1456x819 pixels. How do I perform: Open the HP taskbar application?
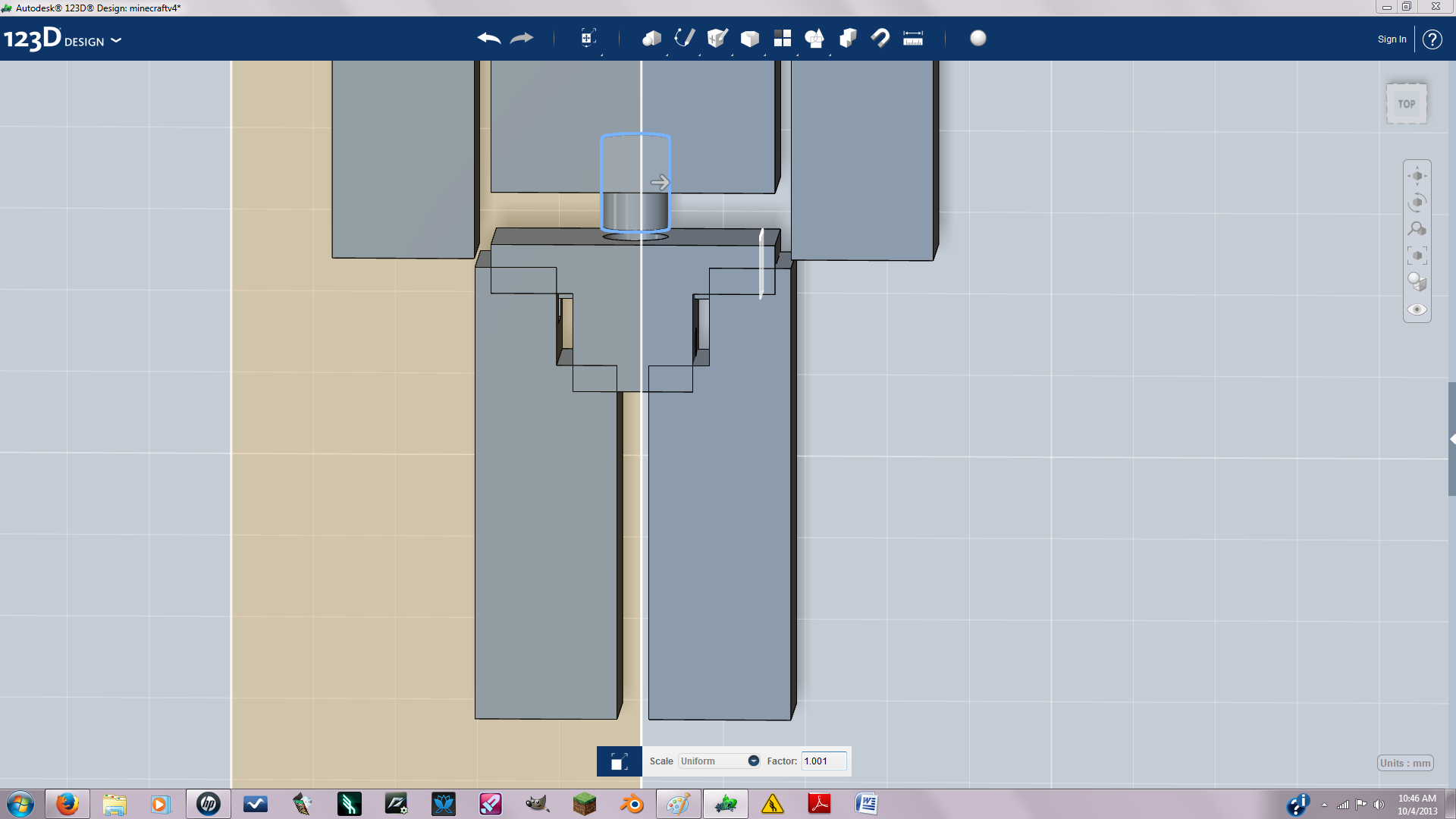tap(209, 804)
